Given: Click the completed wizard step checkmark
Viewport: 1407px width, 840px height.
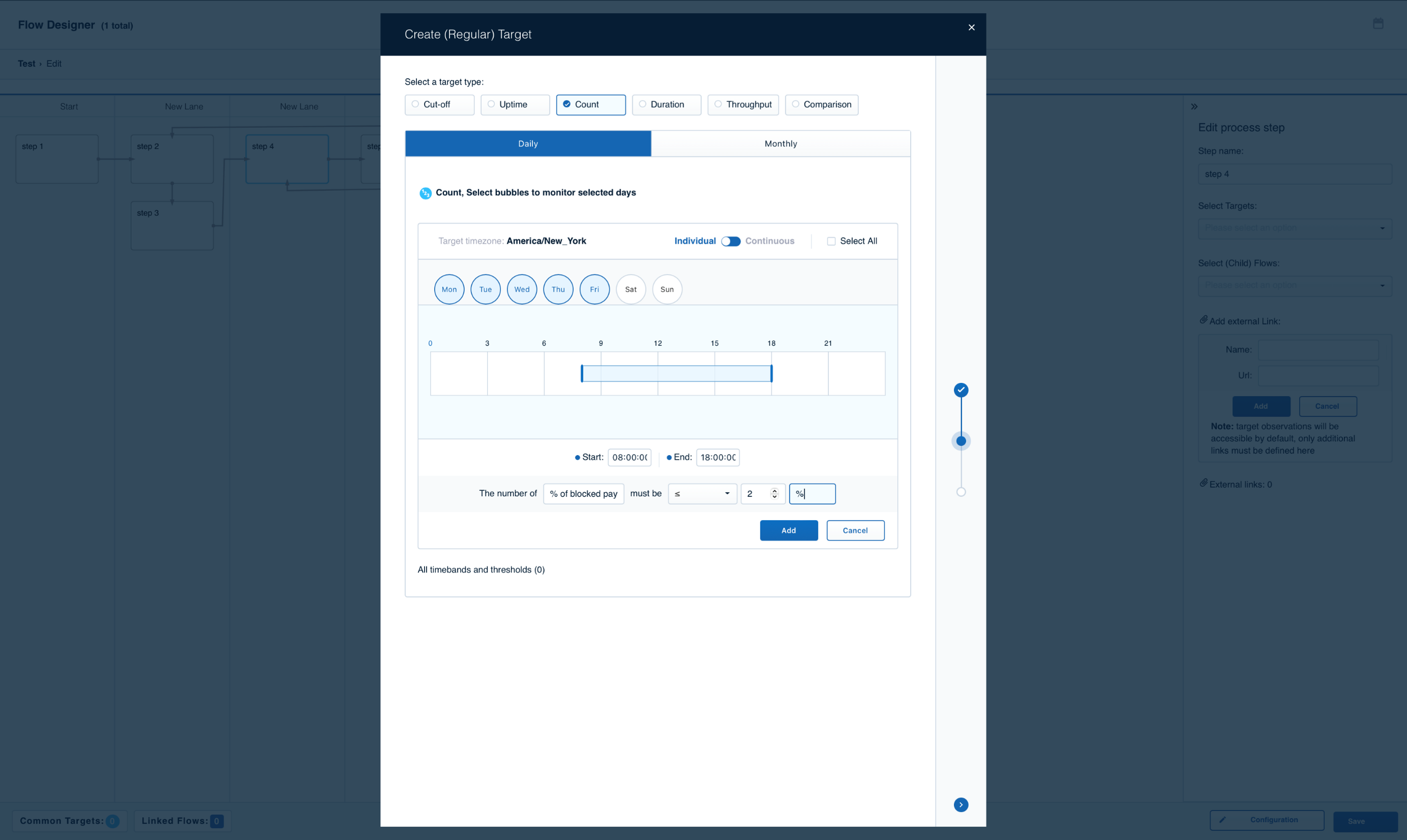Looking at the screenshot, I should 961,390.
